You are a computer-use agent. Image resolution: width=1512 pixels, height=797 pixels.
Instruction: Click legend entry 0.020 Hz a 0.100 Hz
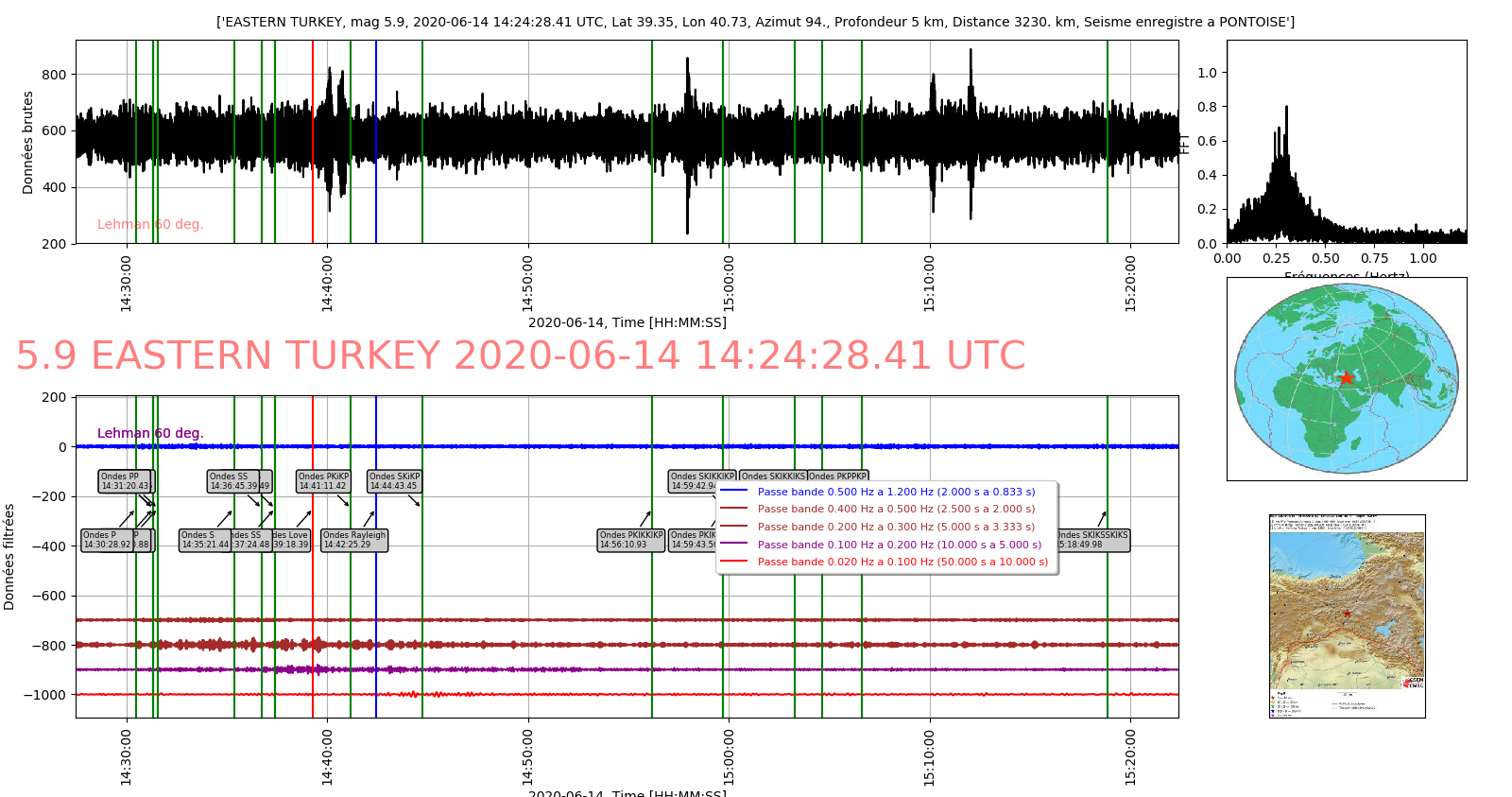902,562
